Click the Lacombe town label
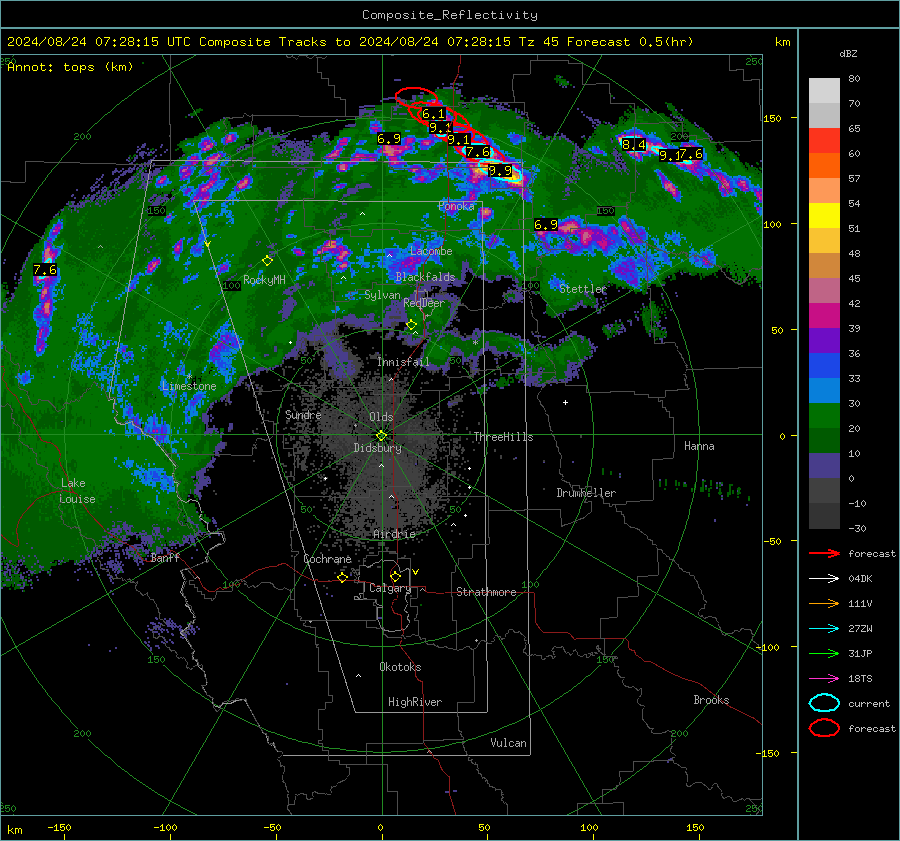The width and height of the screenshot is (900, 841). pyautogui.click(x=431, y=251)
